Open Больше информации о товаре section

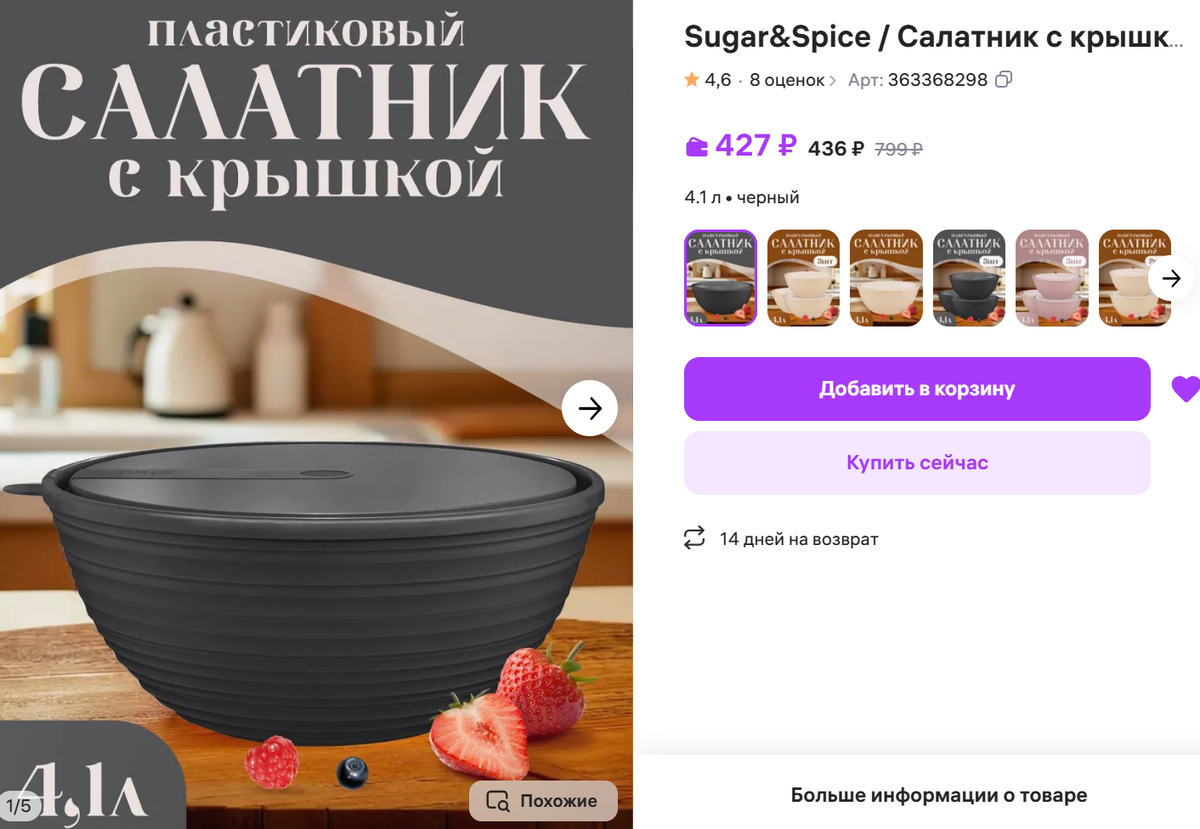pyautogui.click(x=939, y=796)
